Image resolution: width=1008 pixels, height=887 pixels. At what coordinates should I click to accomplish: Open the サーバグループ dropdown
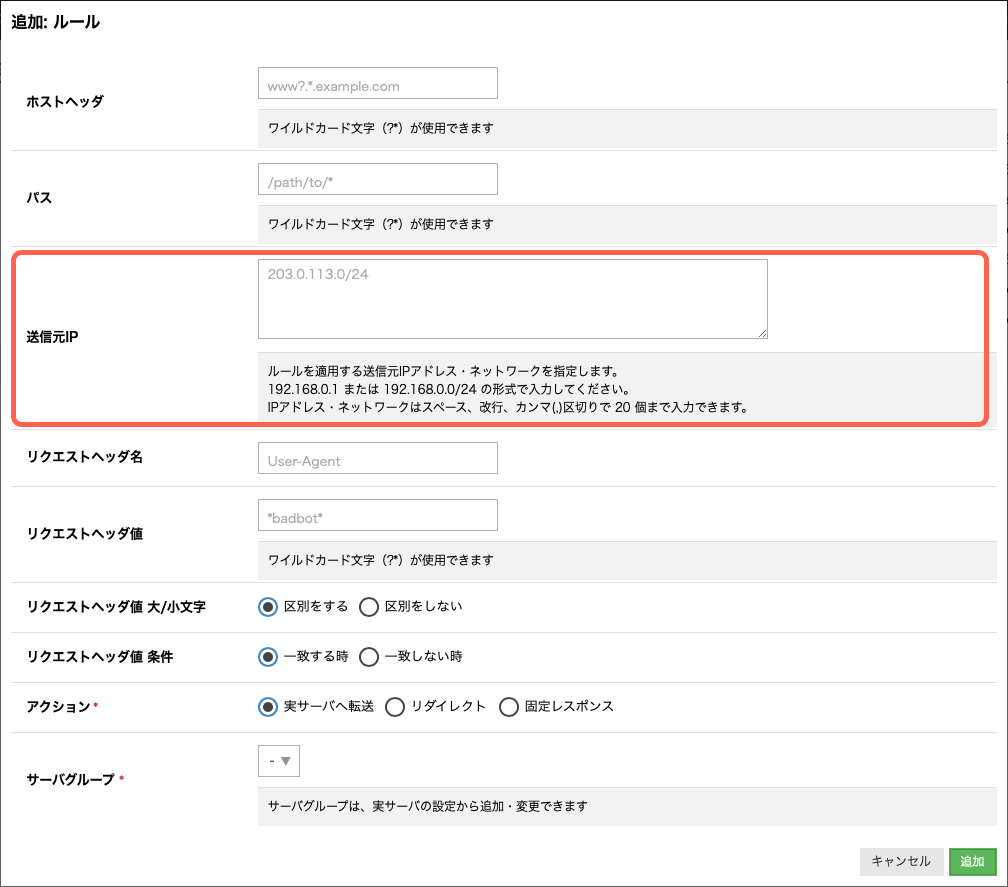click(x=279, y=761)
